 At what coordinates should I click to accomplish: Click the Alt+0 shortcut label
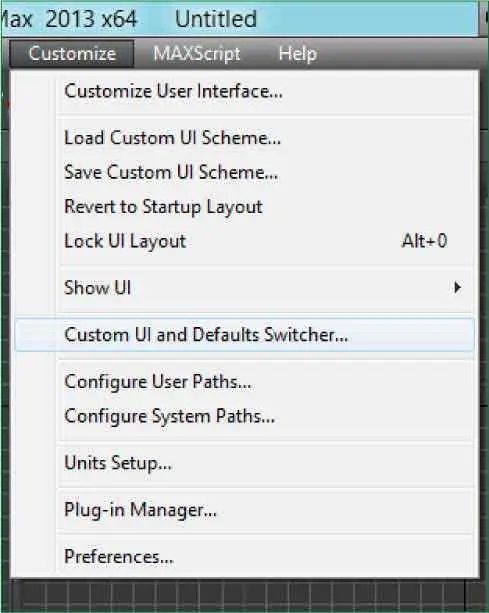pyautogui.click(x=425, y=241)
